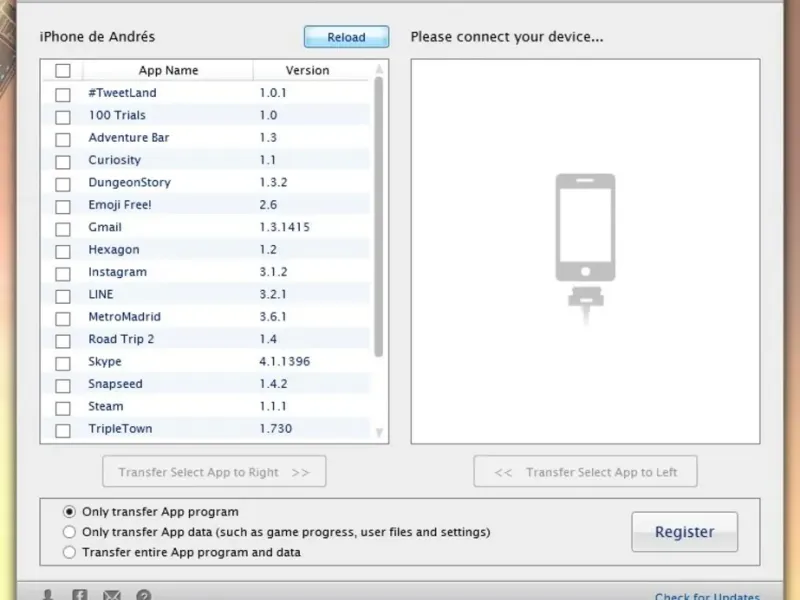Screen dimensions: 800x600
Task: Click the Gmail version 1.3.1415 cell
Action: coord(284,227)
